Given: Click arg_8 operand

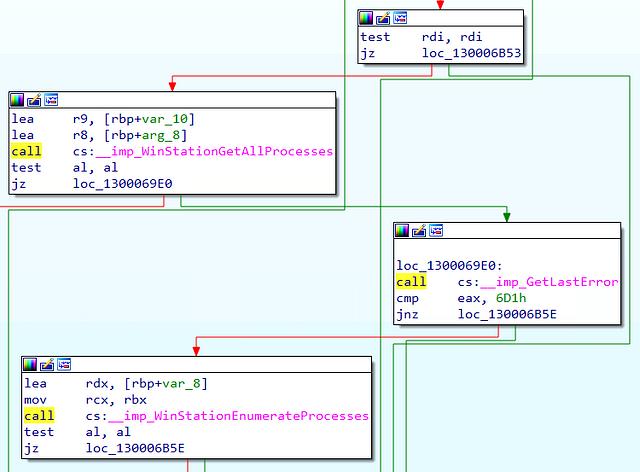Looking at the screenshot, I should click(x=160, y=135).
